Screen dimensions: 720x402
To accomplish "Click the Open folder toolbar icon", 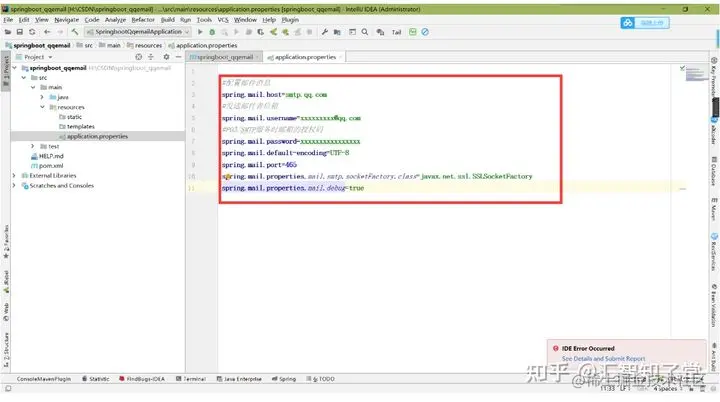I will [8, 32].
